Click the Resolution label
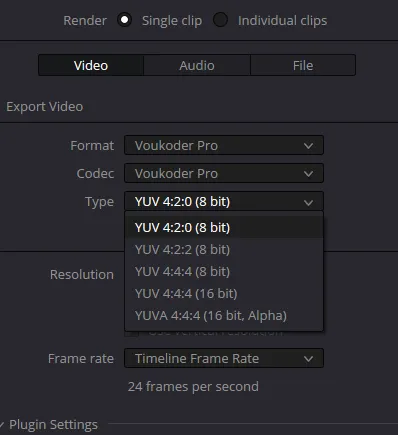The width and height of the screenshot is (398, 435). point(82,274)
